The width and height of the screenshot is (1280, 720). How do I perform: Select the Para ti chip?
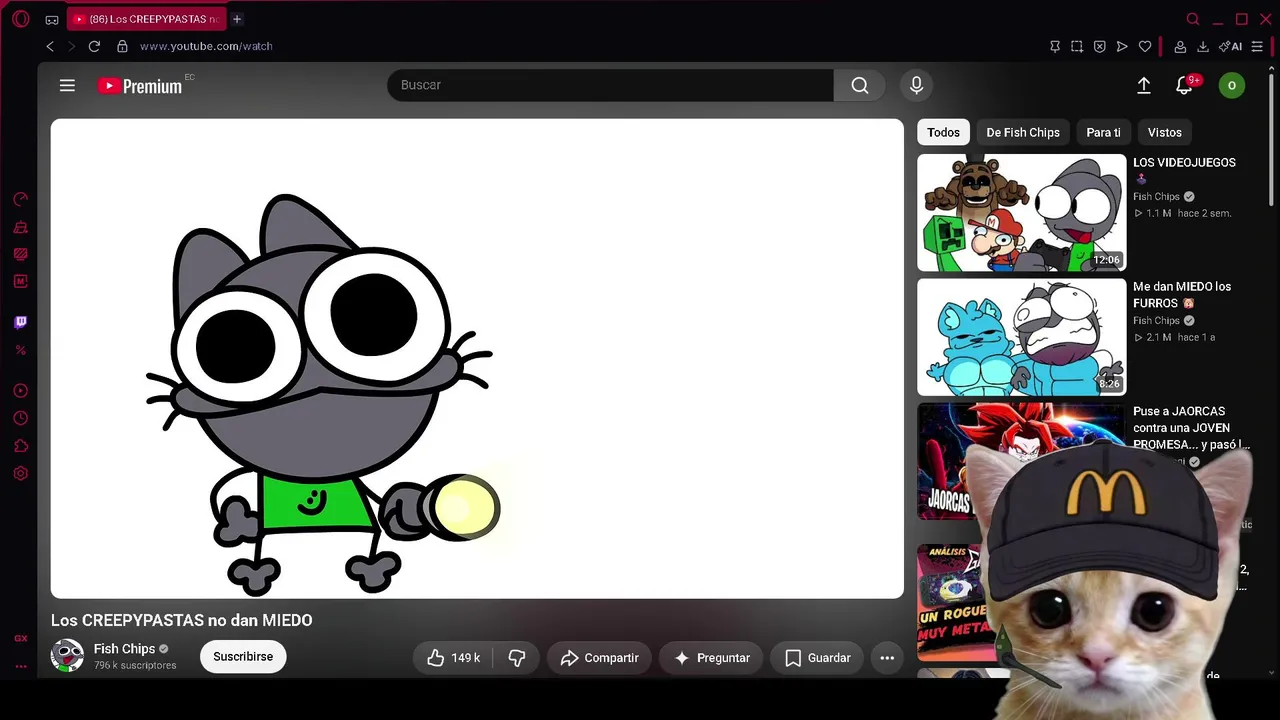click(1103, 132)
